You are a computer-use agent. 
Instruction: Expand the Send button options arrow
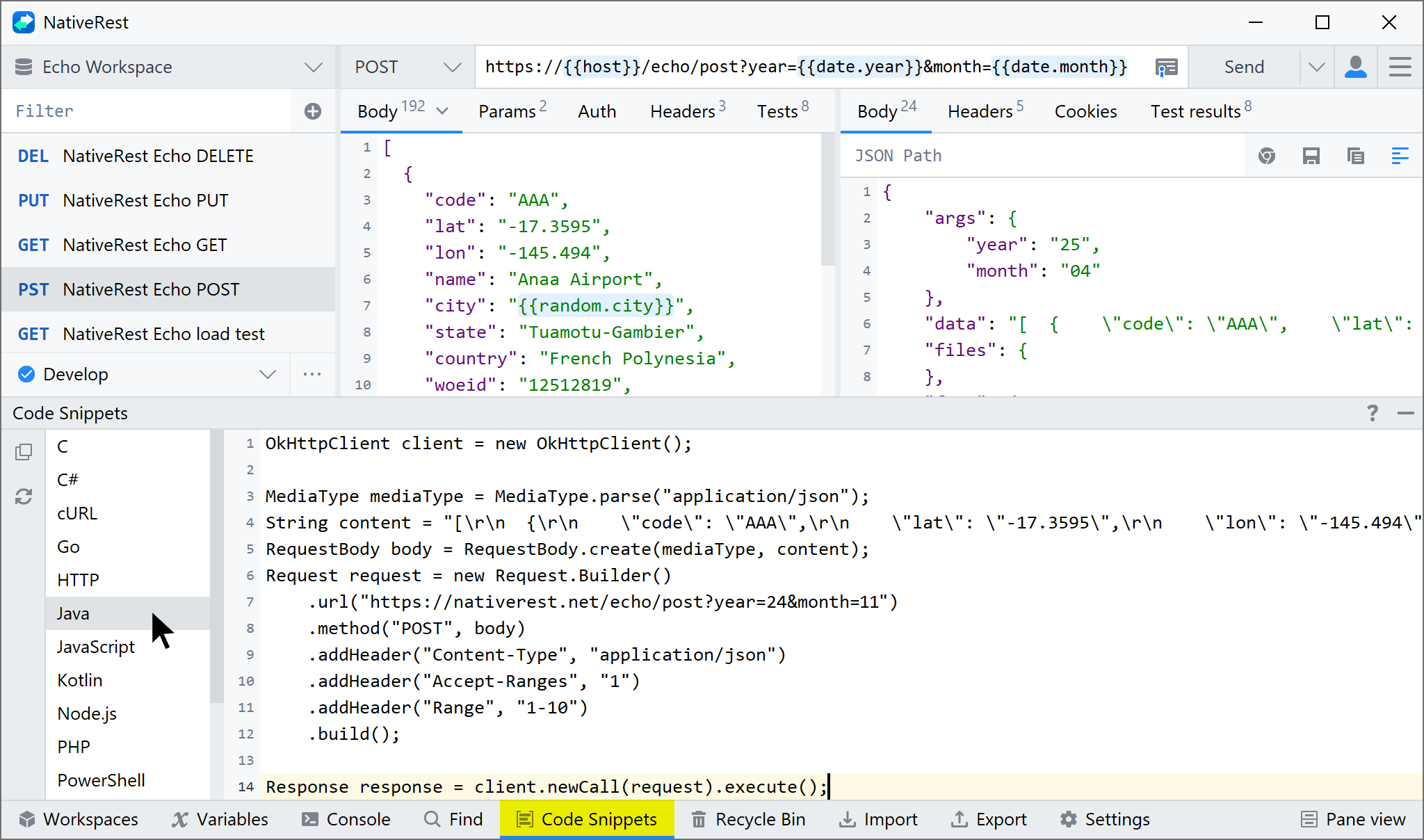pyautogui.click(x=1316, y=67)
